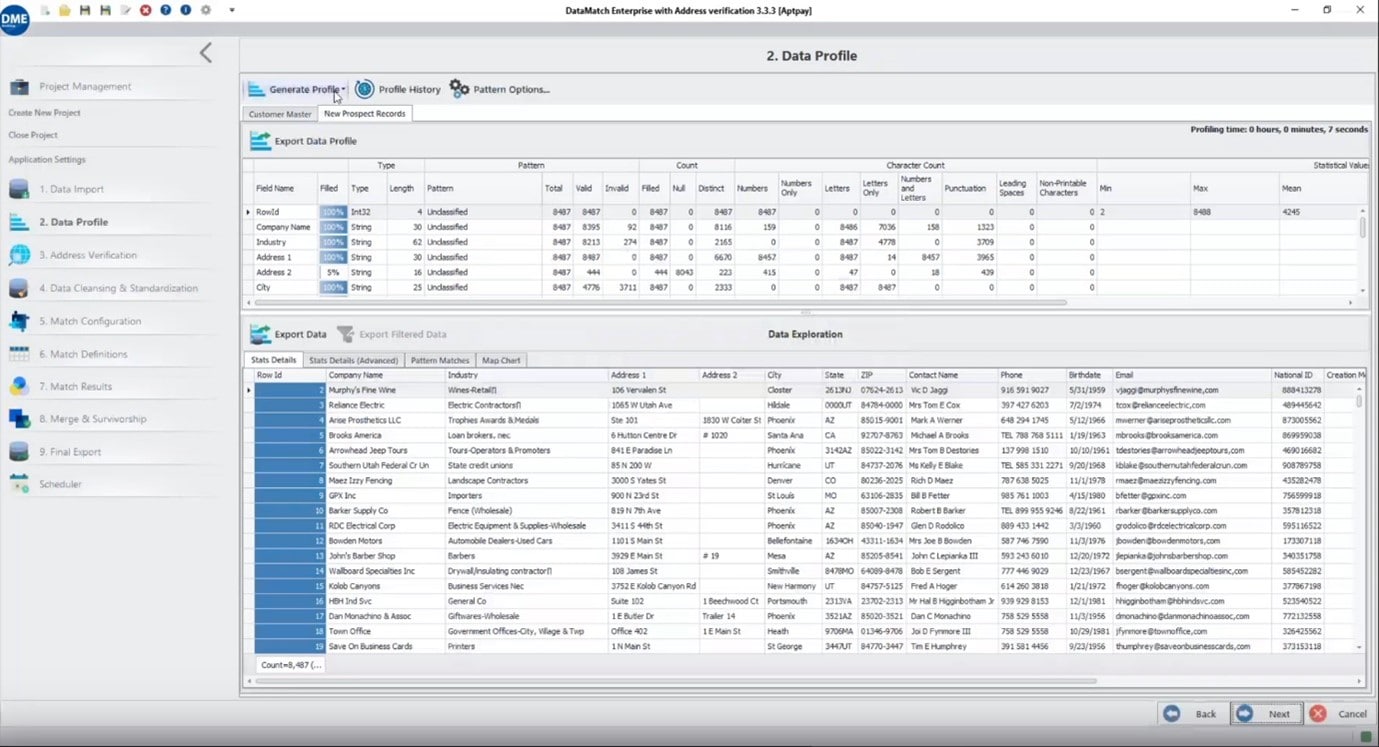This screenshot has width=1379, height=747.
Task: Click the green status indicator in the status bar
Action: [x=1366, y=737]
